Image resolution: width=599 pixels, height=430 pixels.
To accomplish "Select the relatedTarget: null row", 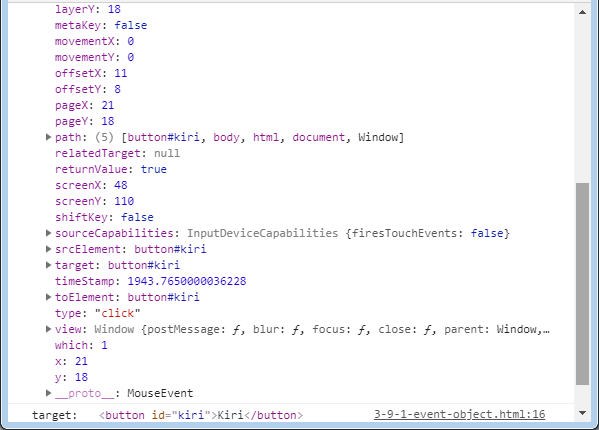I will [x=117, y=153].
